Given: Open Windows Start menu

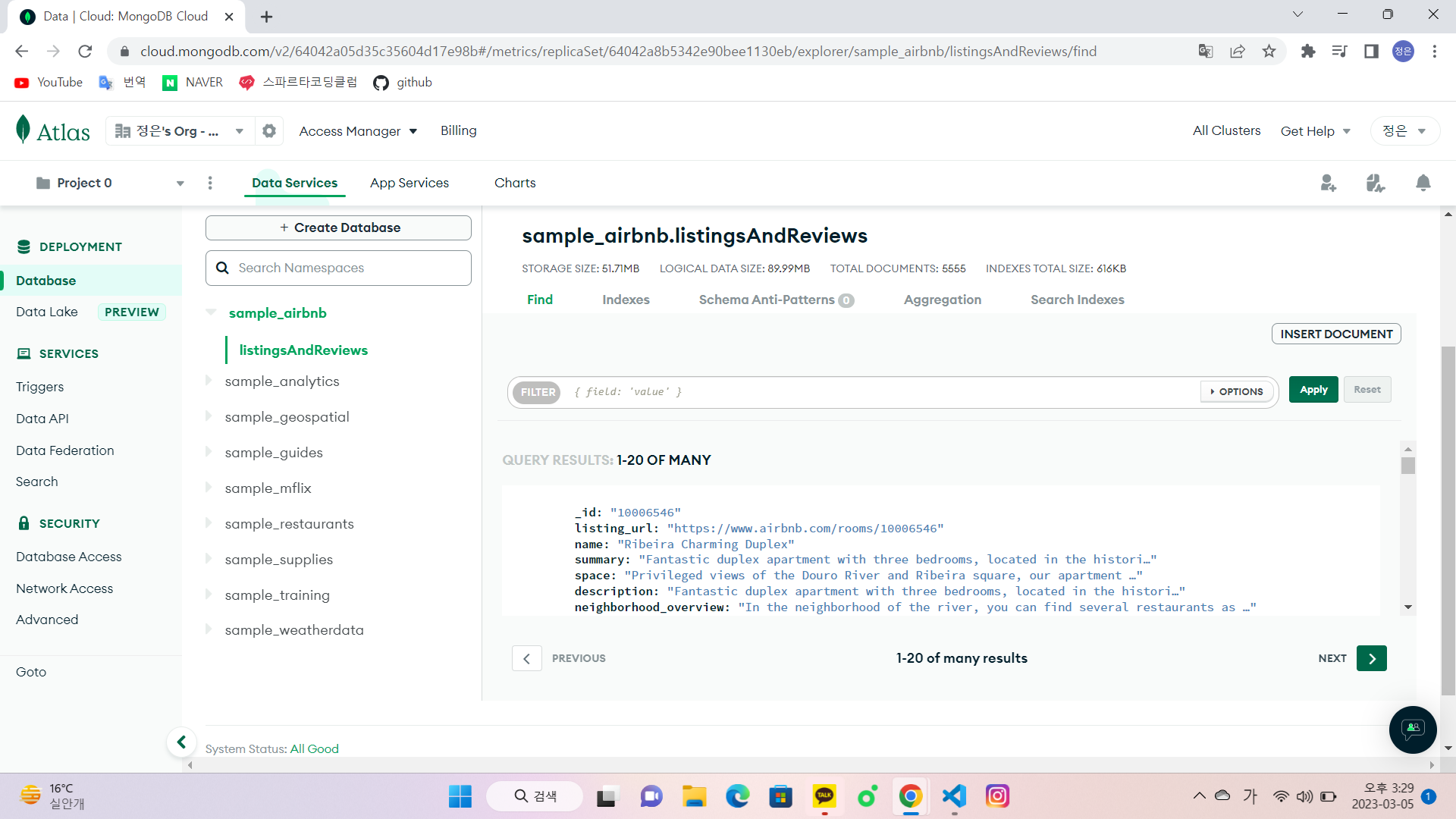Looking at the screenshot, I should [x=460, y=796].
